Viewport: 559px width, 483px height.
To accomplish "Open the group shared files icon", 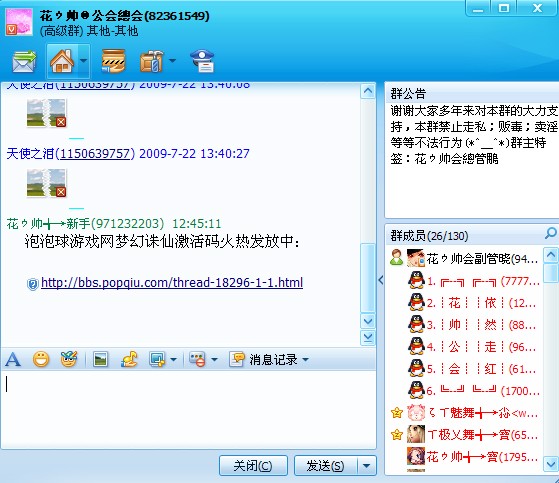I will pyautogui.click(x=113, y=61).
